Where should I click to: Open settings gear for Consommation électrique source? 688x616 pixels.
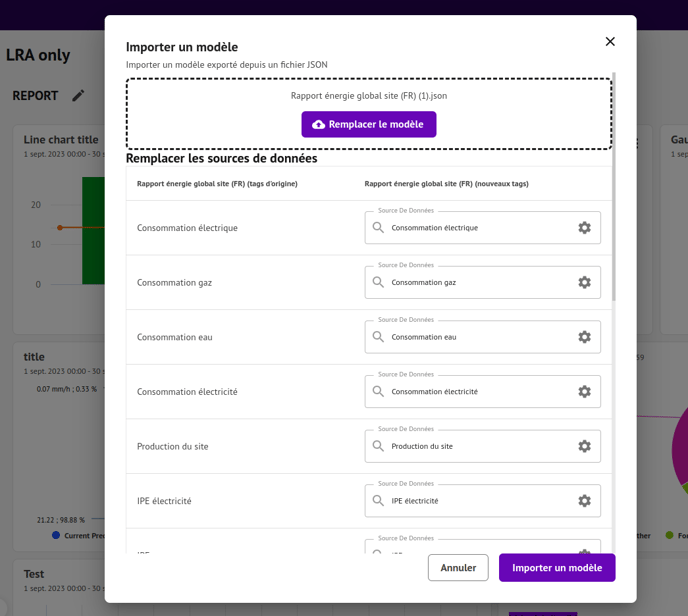pos(584,228)
